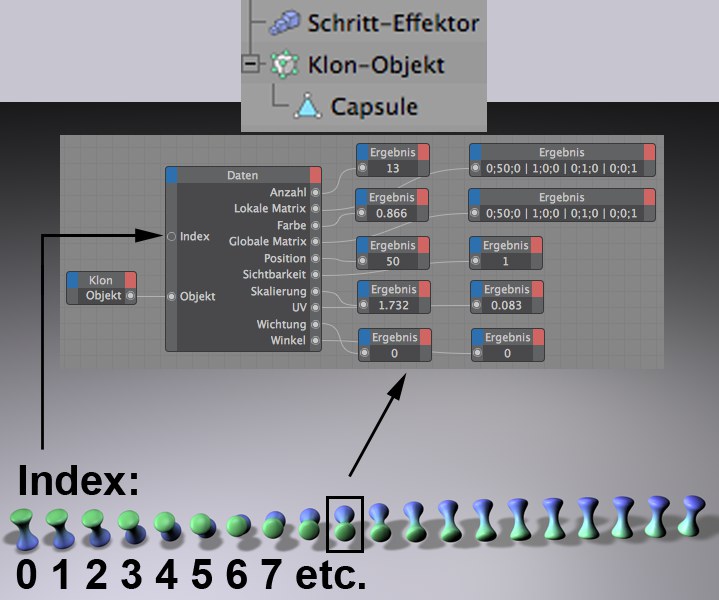Viewport: 719px width, 600px height.
Task: Select the Ergebnis node showing 1
Action: pos(506,253)
